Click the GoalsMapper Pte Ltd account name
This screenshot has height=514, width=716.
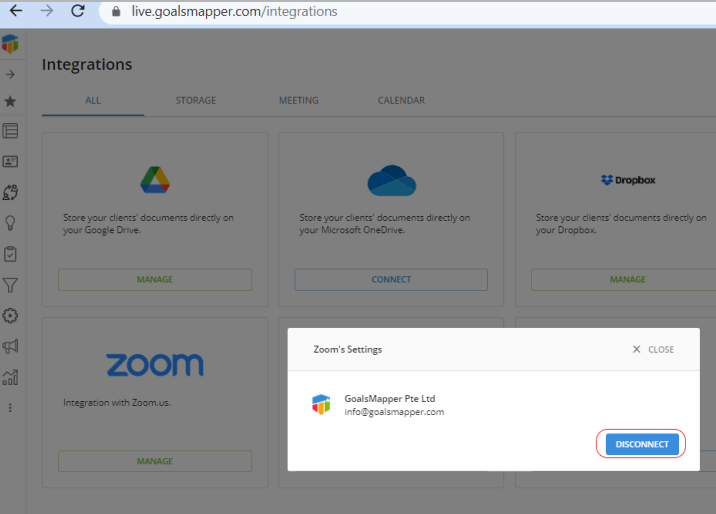(x=390, y=399)
